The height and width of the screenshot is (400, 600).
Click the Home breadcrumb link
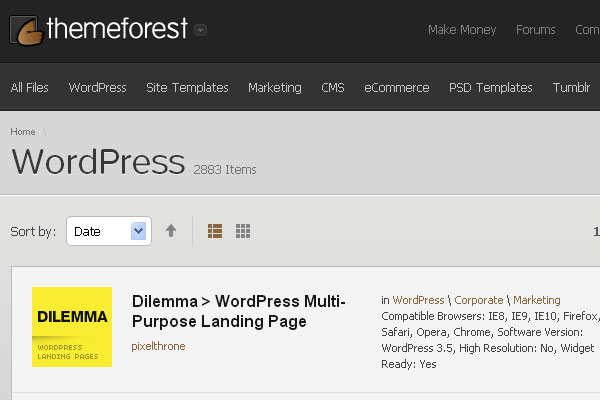(x=23, y=132)
